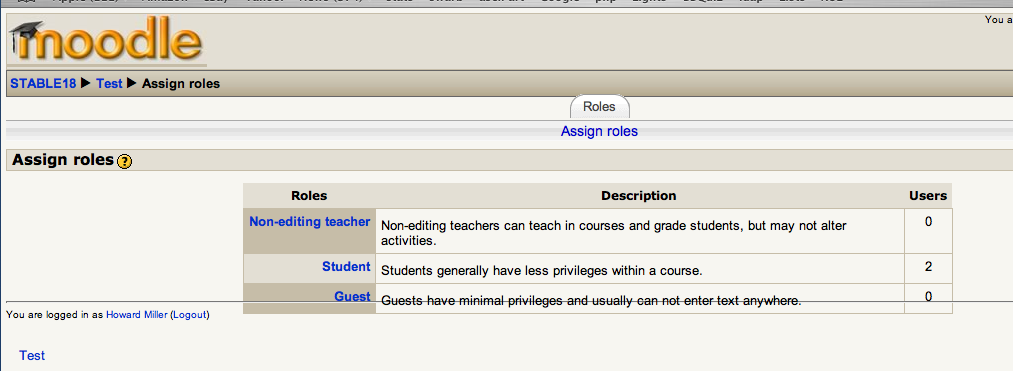Go to STABLE18 in the breadcrumb

tap(43, 83)
